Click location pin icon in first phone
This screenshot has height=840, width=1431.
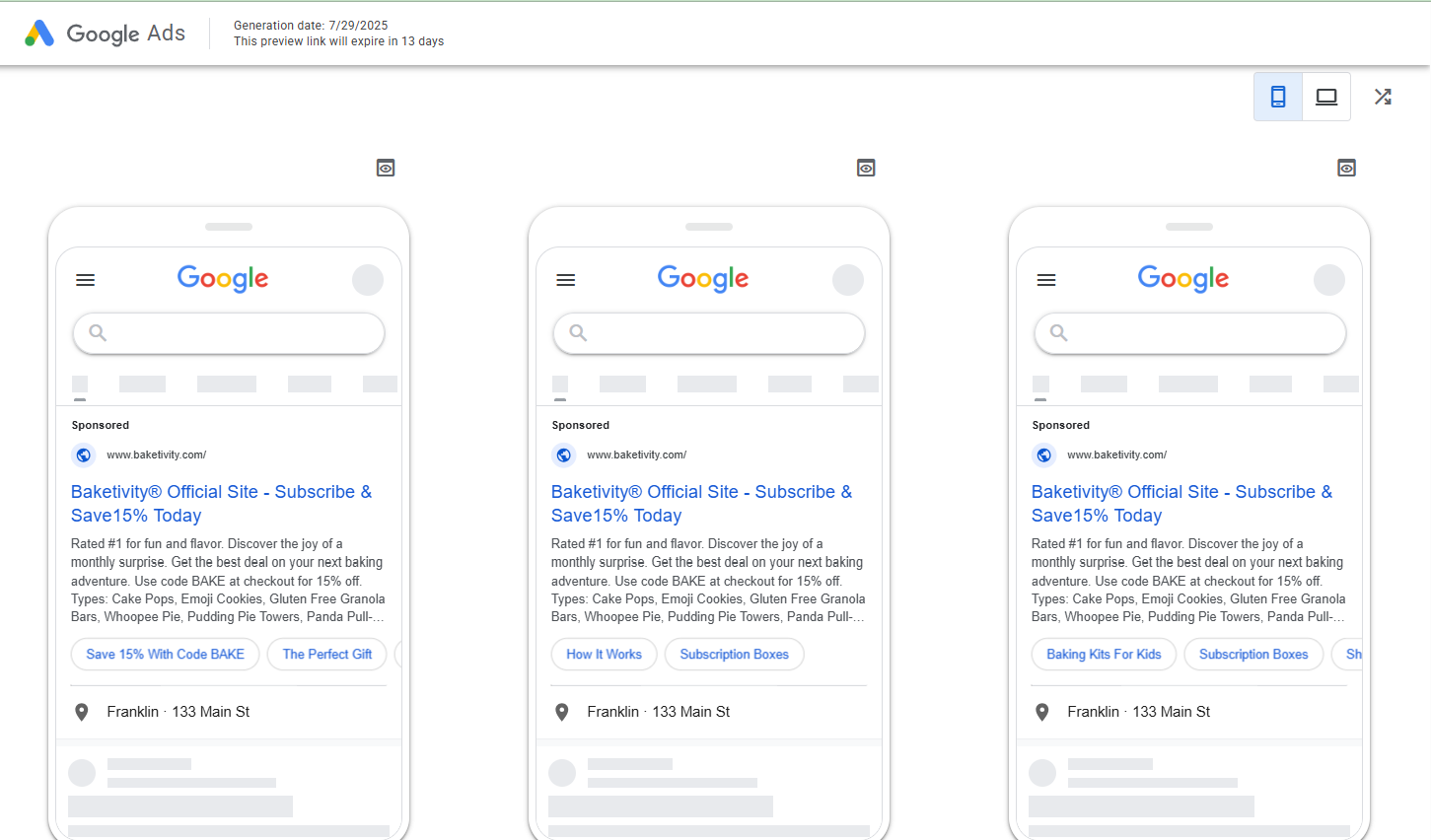82,712
